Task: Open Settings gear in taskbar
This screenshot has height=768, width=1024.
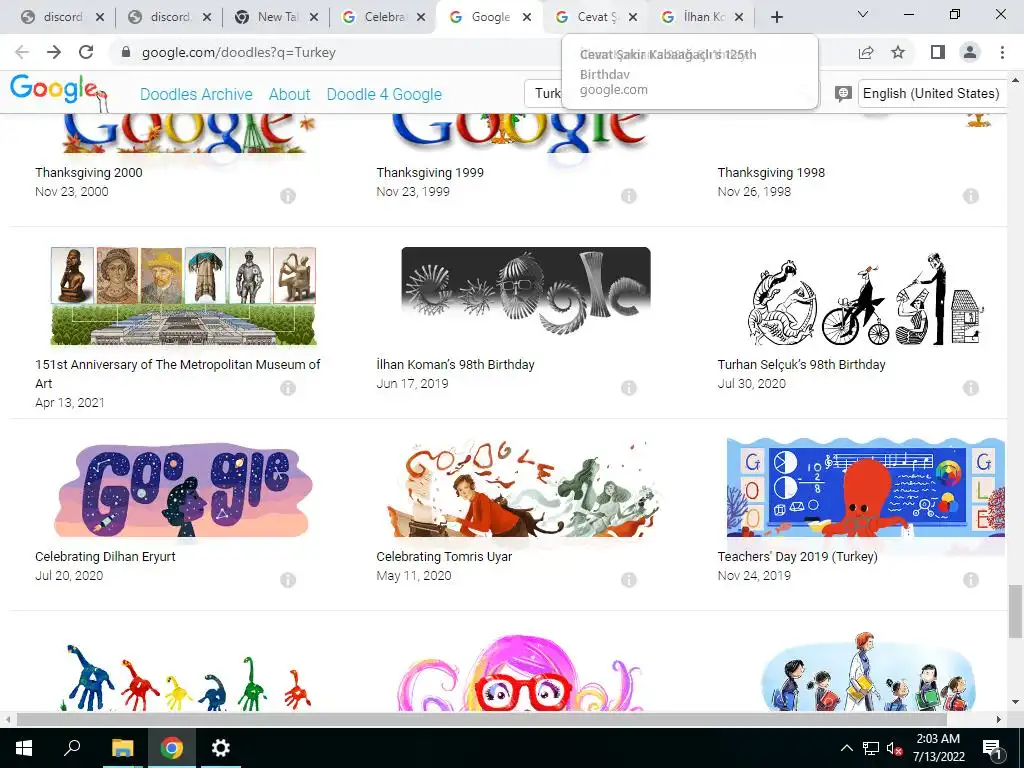Action: point(221,748)
